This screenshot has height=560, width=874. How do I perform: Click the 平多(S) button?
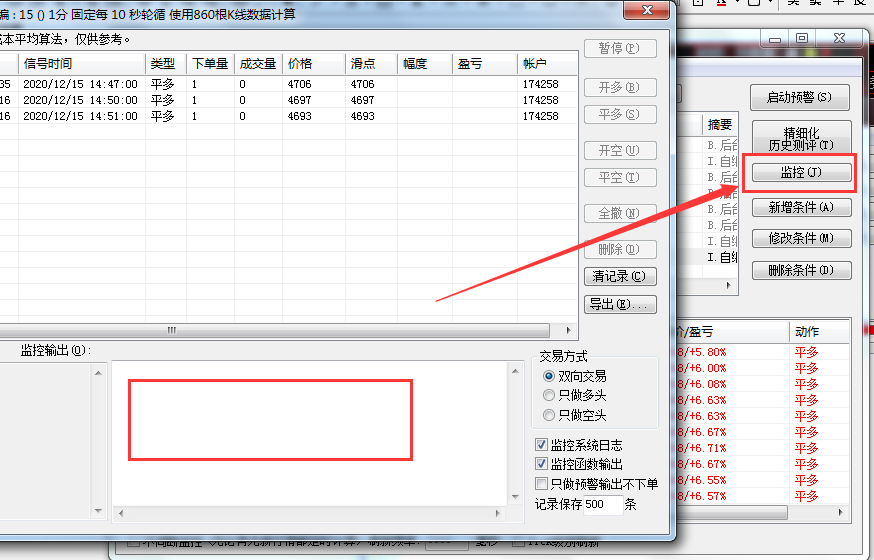(x=620, y=114)
